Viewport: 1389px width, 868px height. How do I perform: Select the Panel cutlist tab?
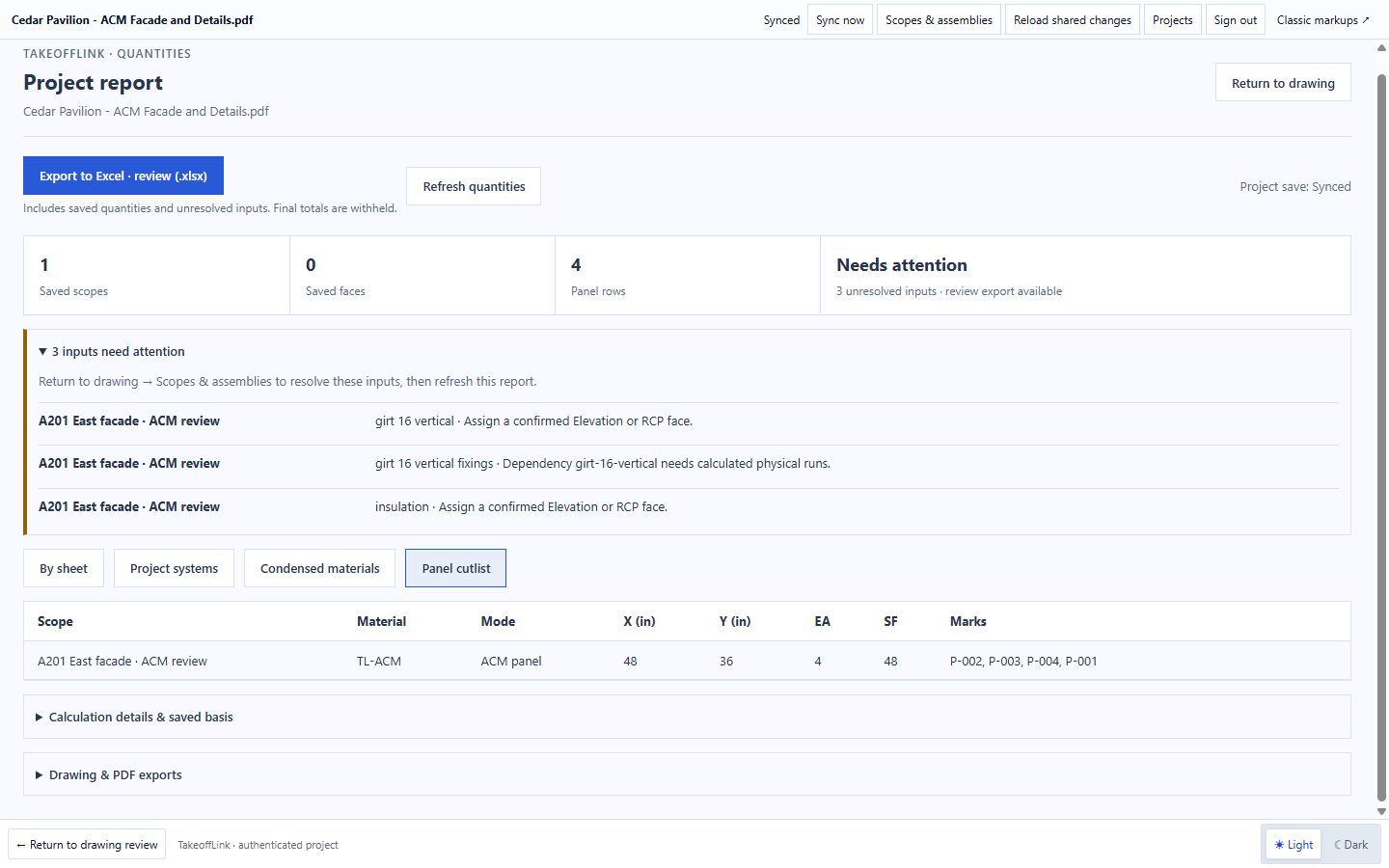pyautogui.click(x=455, y=568)
